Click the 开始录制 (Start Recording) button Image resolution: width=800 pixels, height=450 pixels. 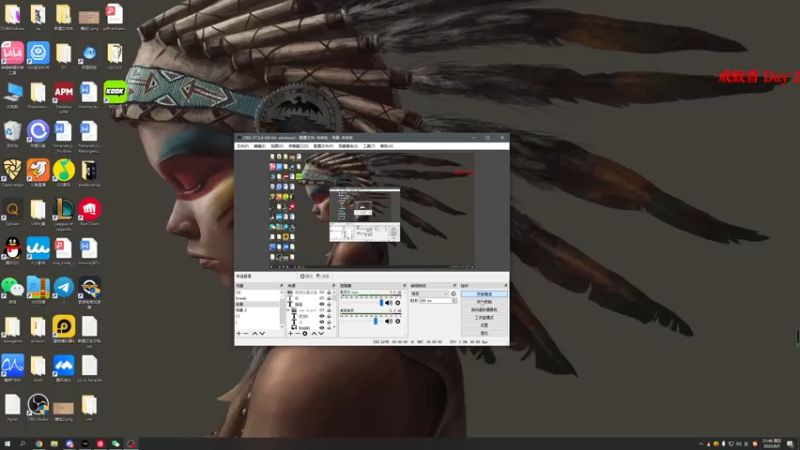[x=484, y=302]
